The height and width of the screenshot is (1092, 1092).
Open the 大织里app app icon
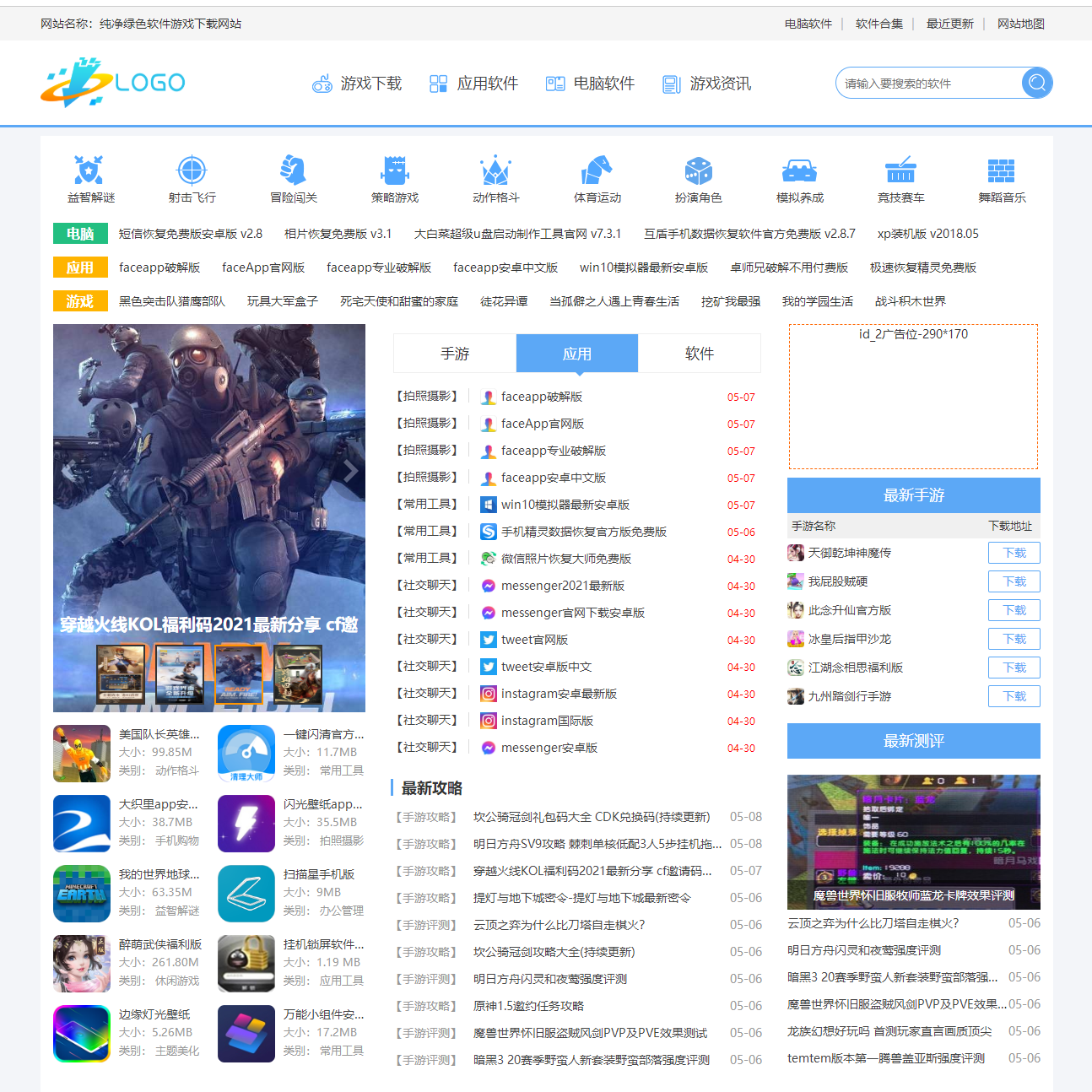point(82,824)
